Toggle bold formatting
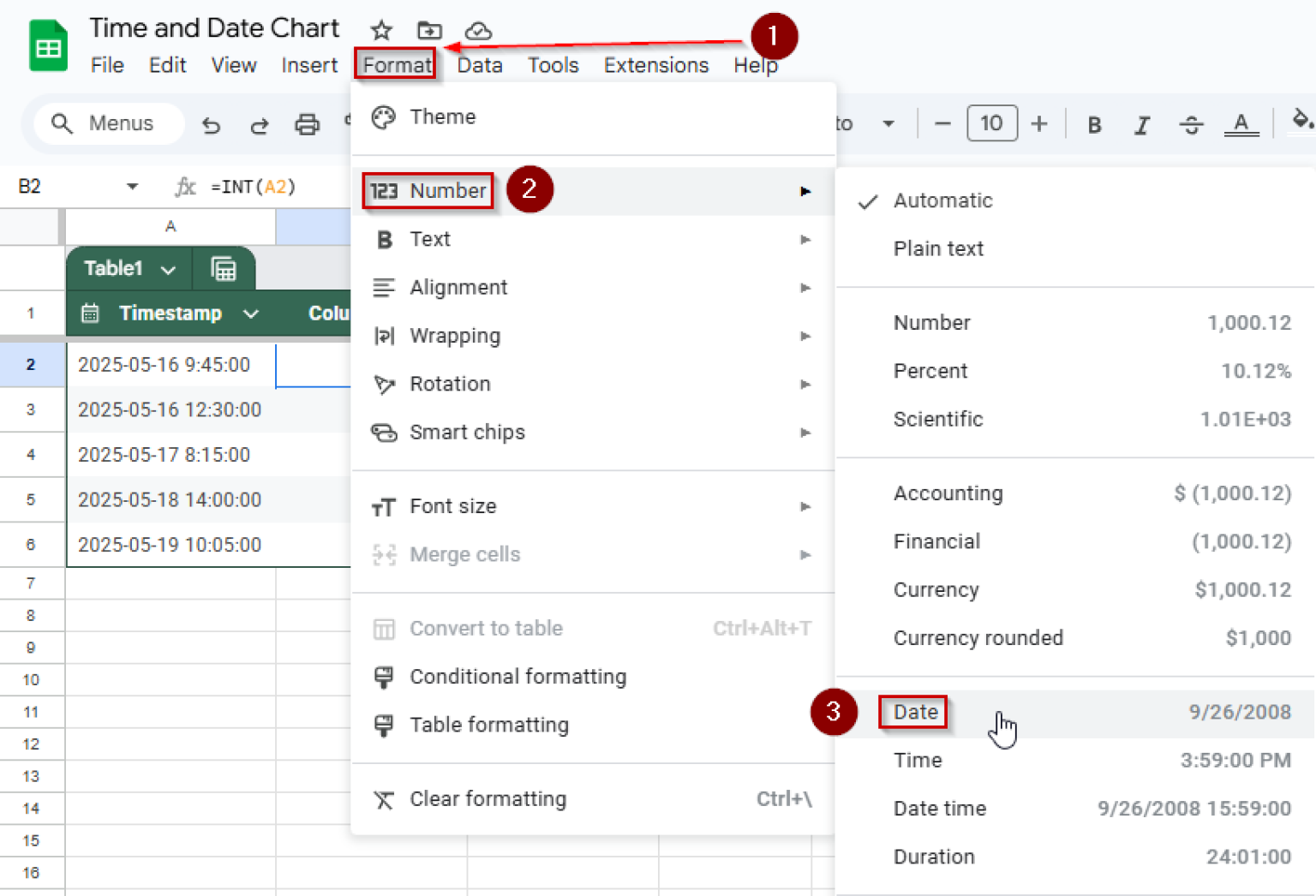The height and width of the screenshot is (896, 1316). tap(1094, 124)
